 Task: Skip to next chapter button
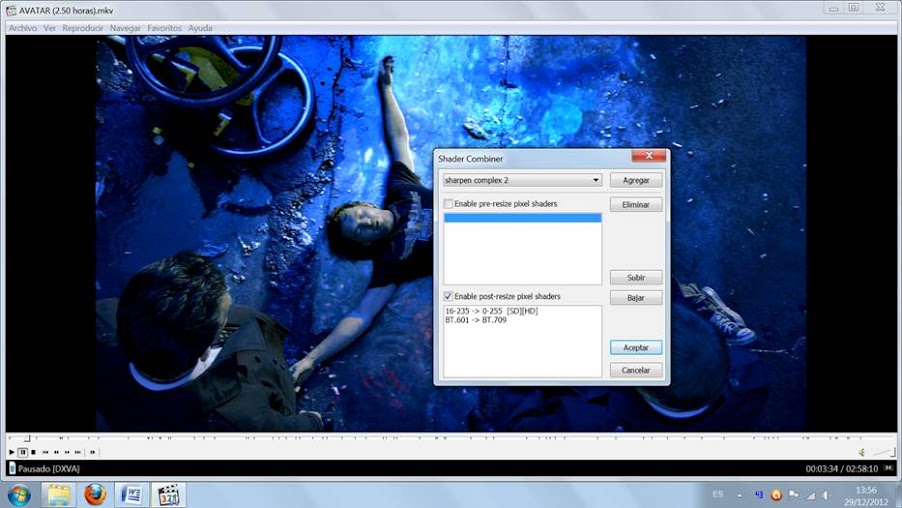pyautogui.click(x=78, y=452)
